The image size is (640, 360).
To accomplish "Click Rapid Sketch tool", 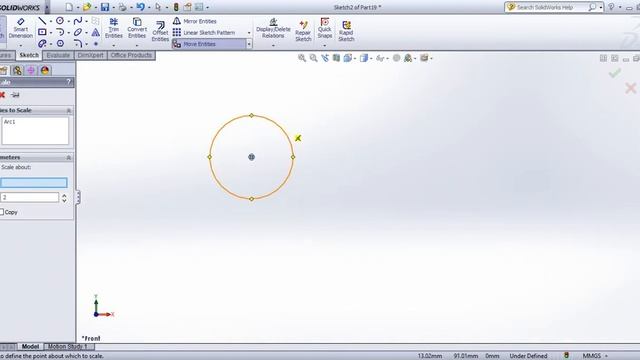I will click(346, 31).
